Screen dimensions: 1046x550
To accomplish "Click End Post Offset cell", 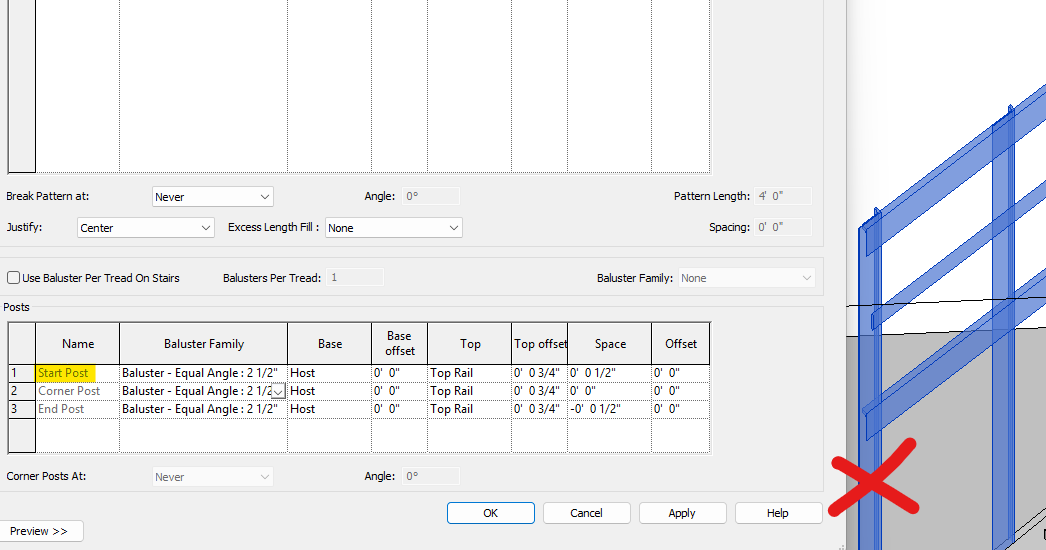I will click(680, 409).
